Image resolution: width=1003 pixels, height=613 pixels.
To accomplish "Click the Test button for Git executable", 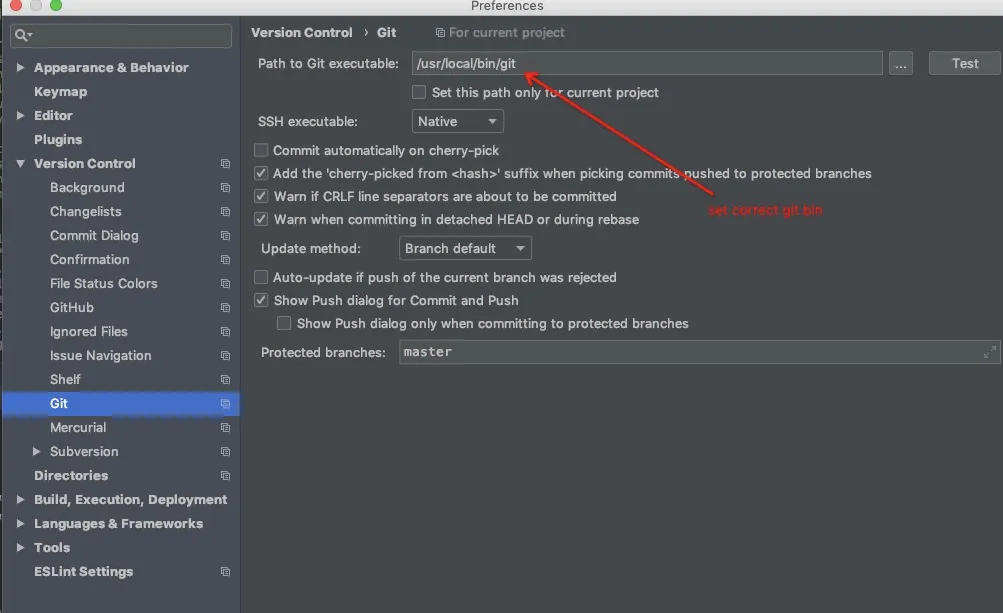I will coord(965,63).
